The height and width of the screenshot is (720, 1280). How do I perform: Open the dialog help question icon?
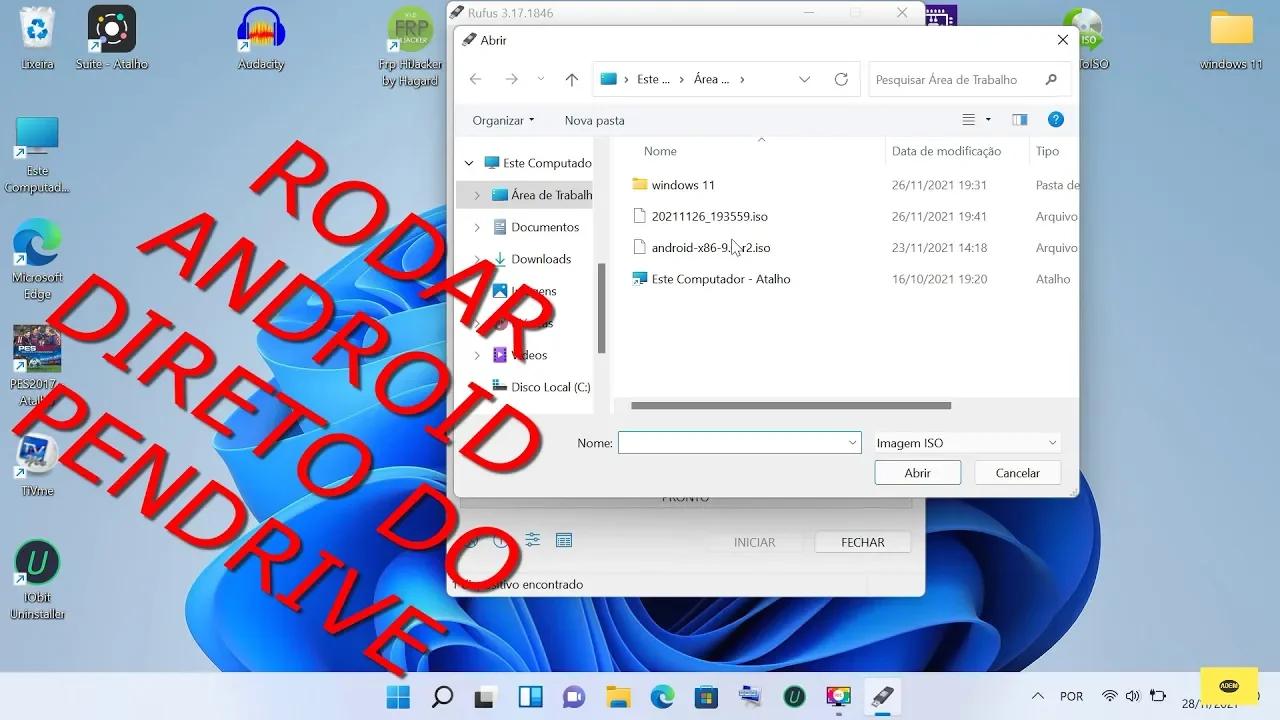pyautogui.click(x=1055, y=120)
